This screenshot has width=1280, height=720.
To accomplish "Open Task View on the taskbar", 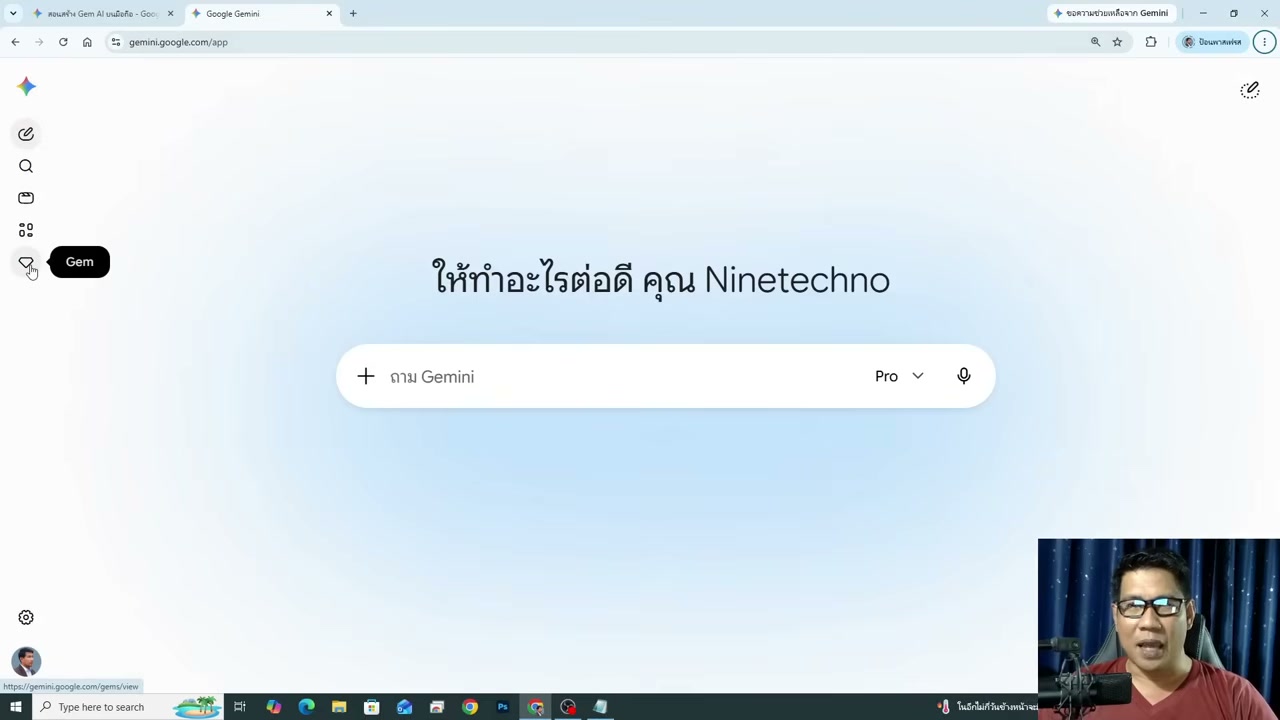I will [240, 707].
